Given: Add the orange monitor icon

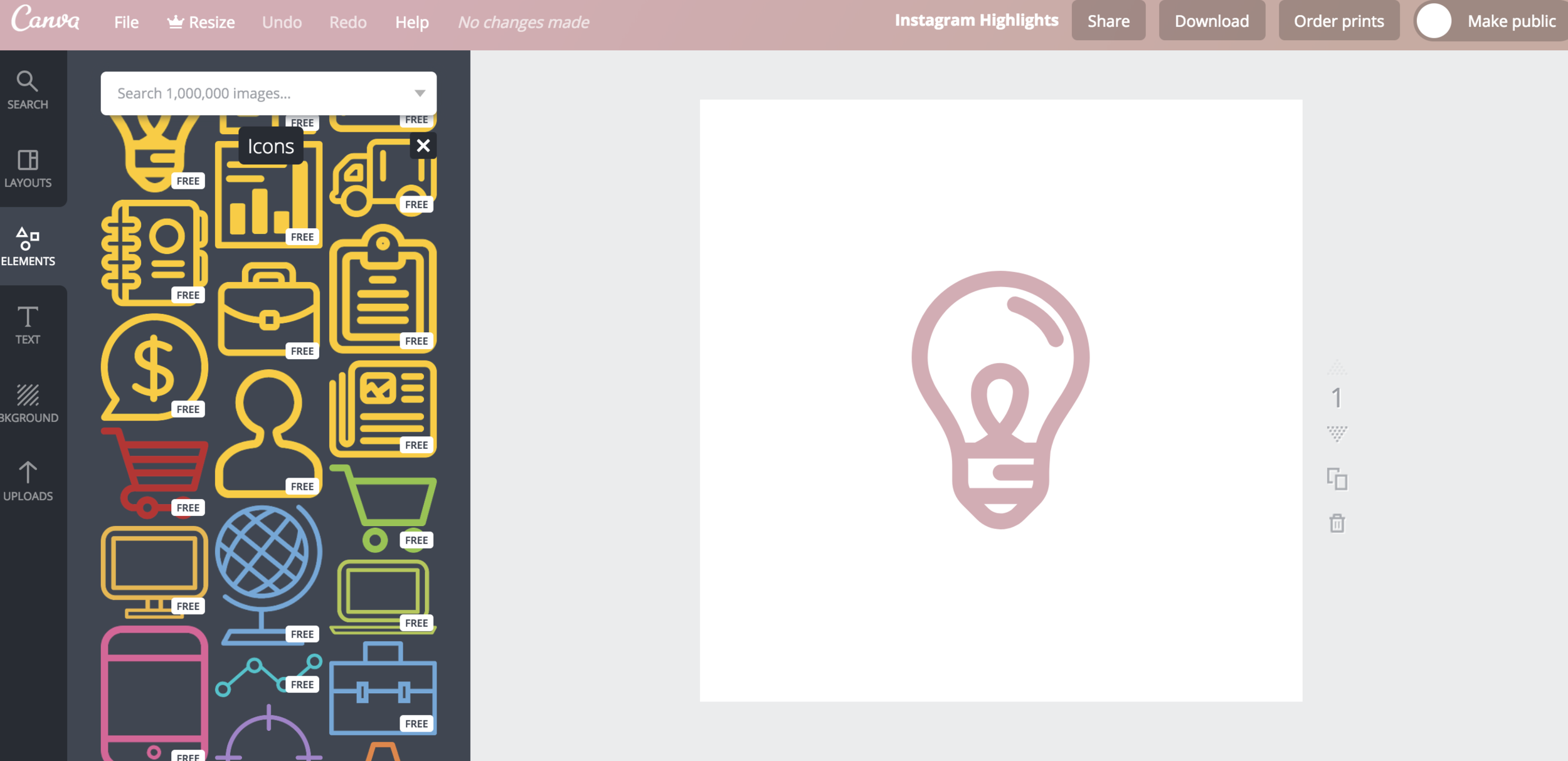Looking at the screenshot, I should pos(154,571).
